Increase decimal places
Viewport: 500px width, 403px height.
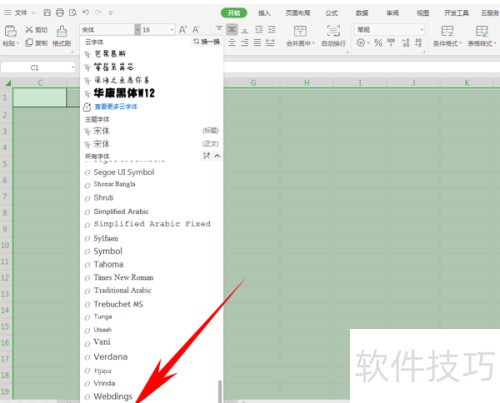pos(405,43)
